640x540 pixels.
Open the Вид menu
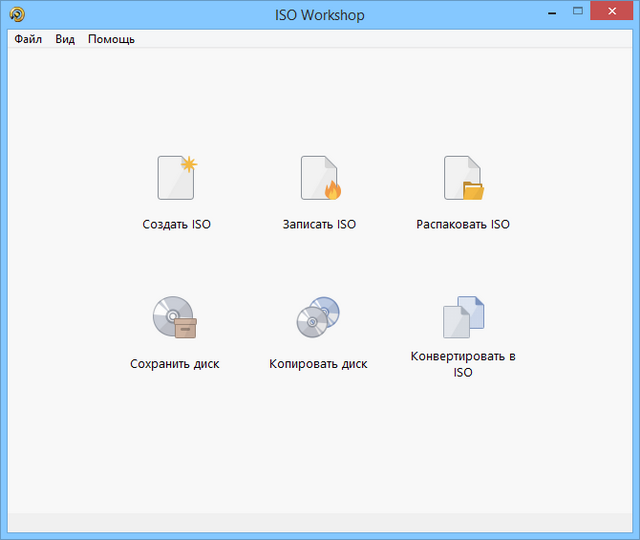[x=65, y=39]
